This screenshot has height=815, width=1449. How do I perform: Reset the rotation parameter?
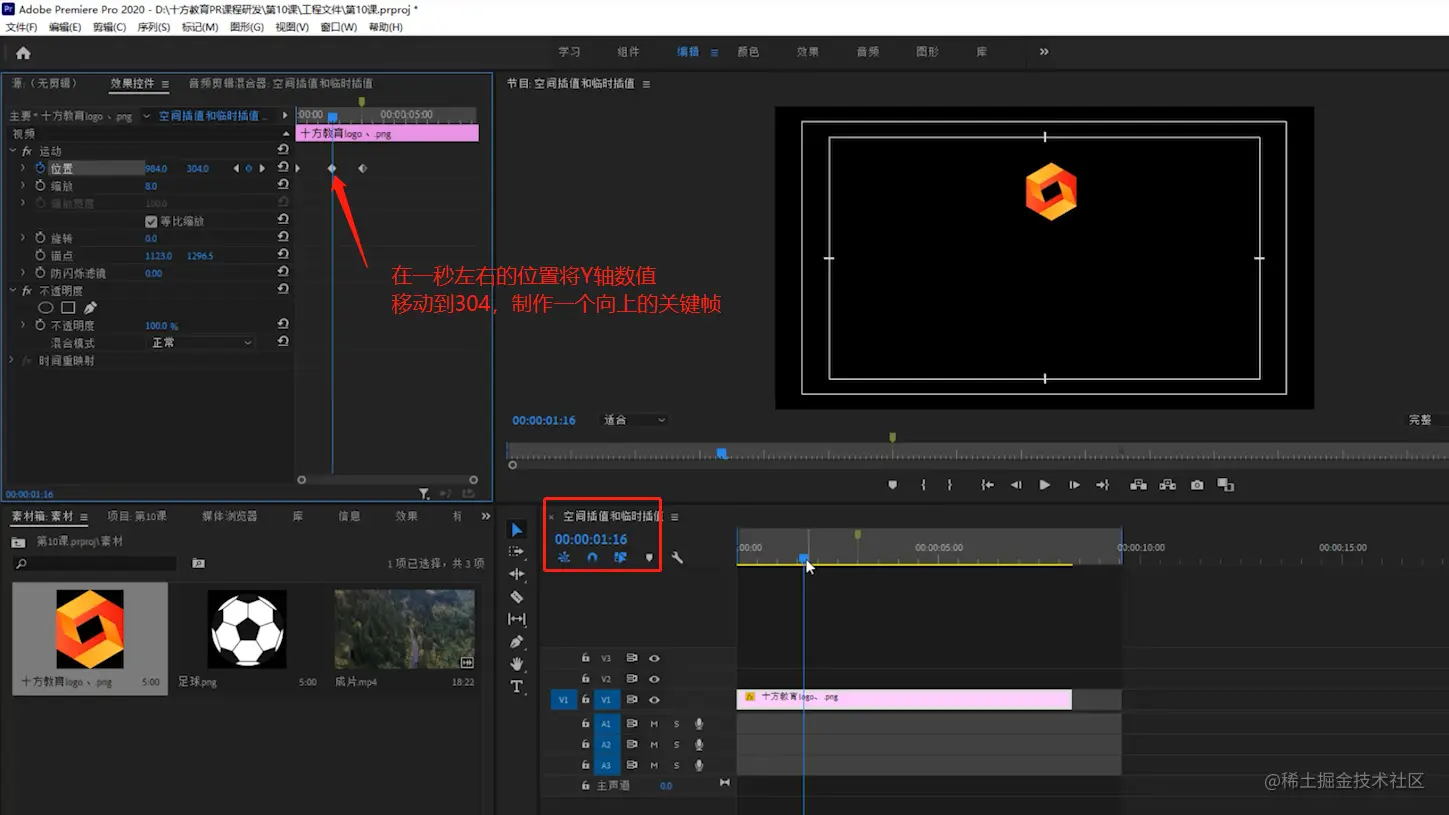point(283,237)
